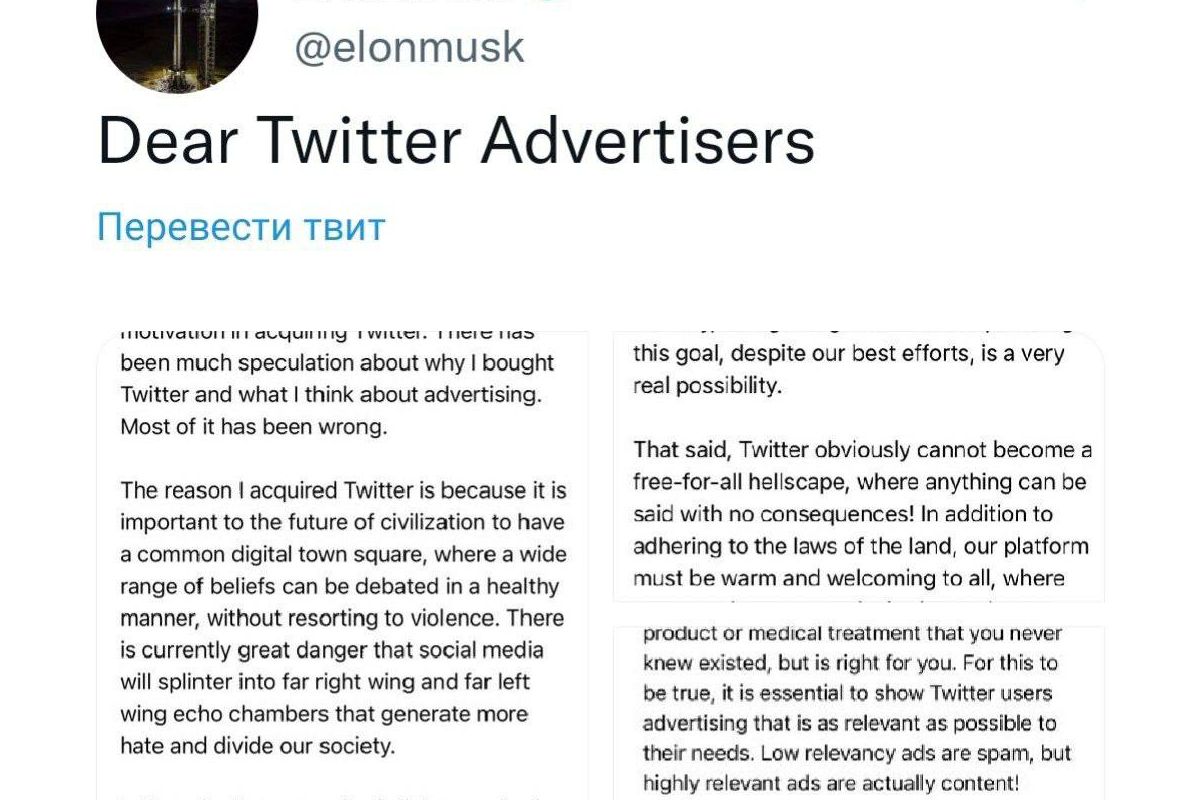
Task: Click the "Dear Twitter Advertisers" tweet text
Action: 456,141
